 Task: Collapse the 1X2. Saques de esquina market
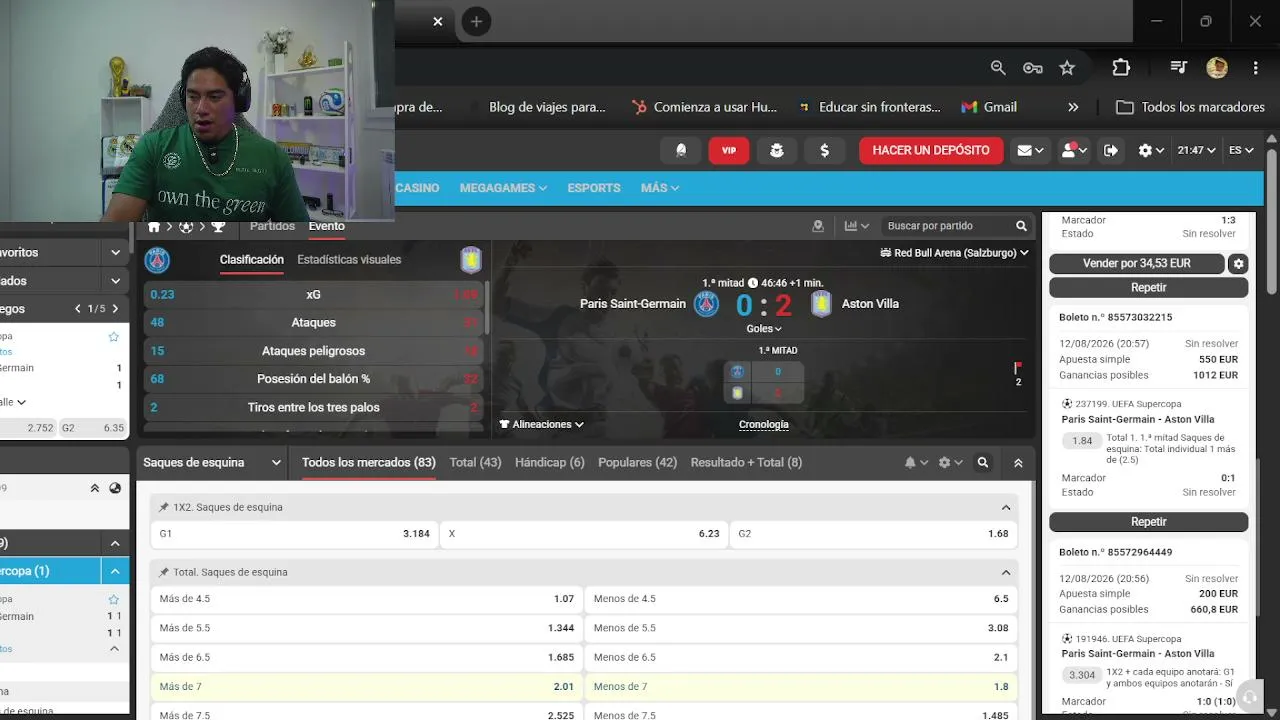[1006, 508]
